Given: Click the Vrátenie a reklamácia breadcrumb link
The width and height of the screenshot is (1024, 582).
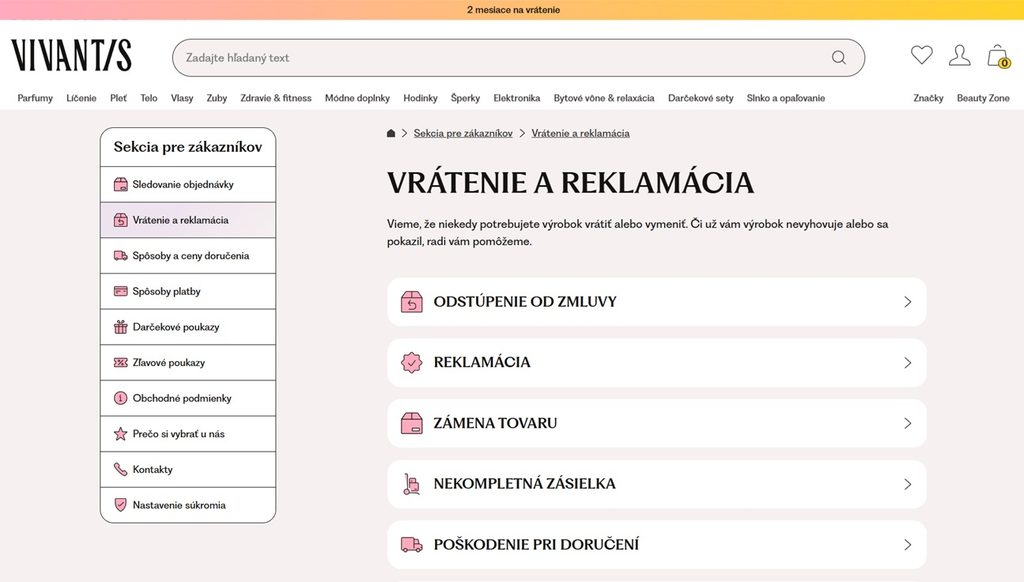Looking at the screenshot, I should click(581, 133).
